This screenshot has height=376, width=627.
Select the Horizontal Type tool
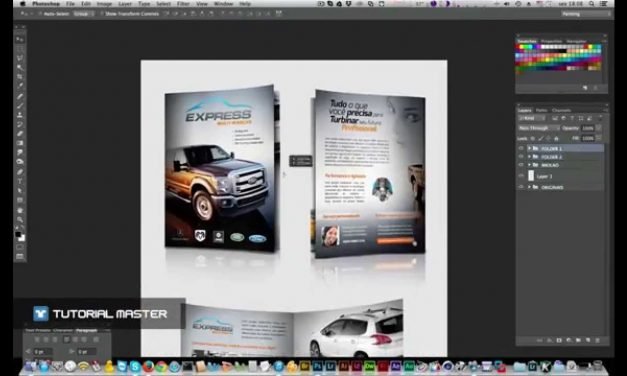20,181
